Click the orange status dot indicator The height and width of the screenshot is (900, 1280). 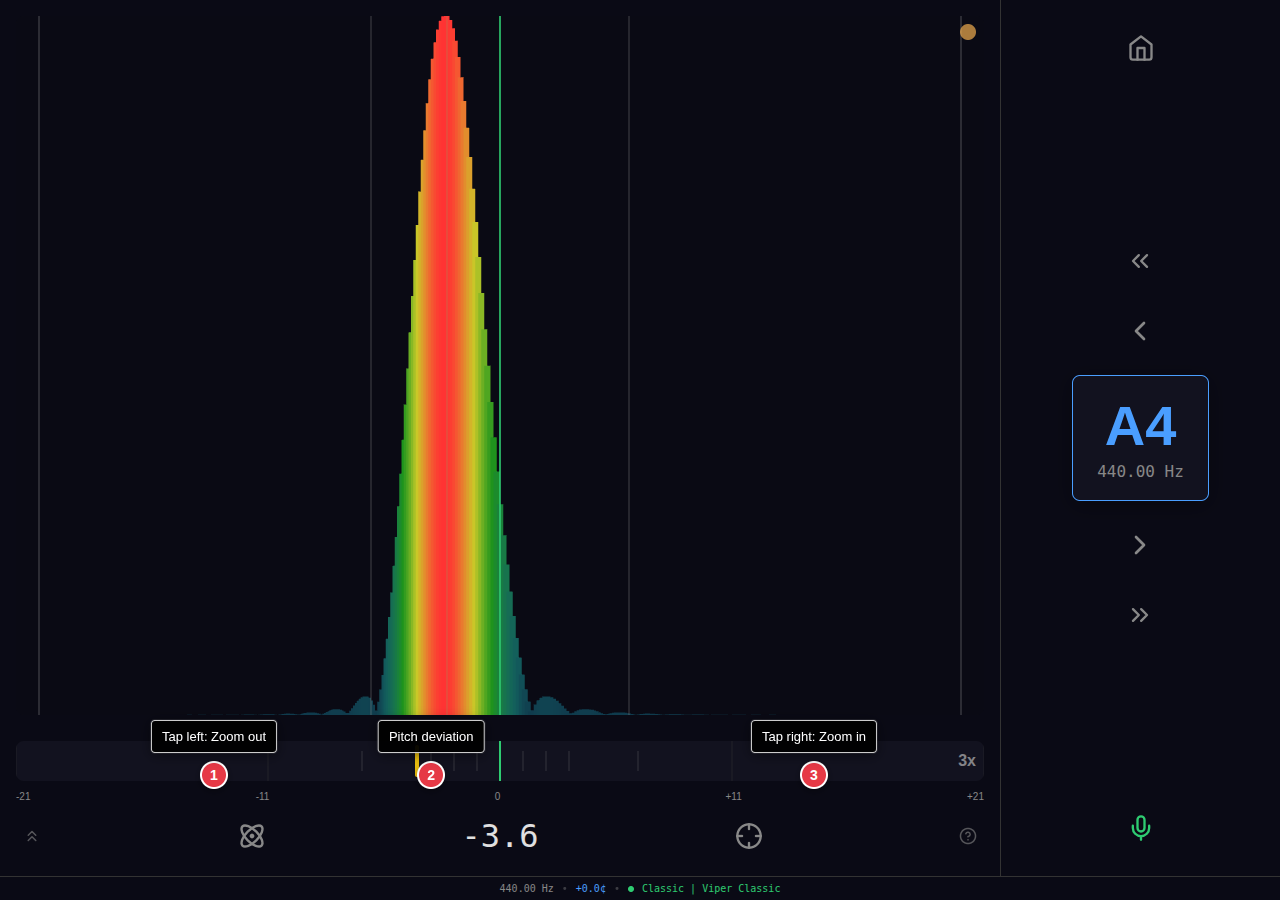967,31
